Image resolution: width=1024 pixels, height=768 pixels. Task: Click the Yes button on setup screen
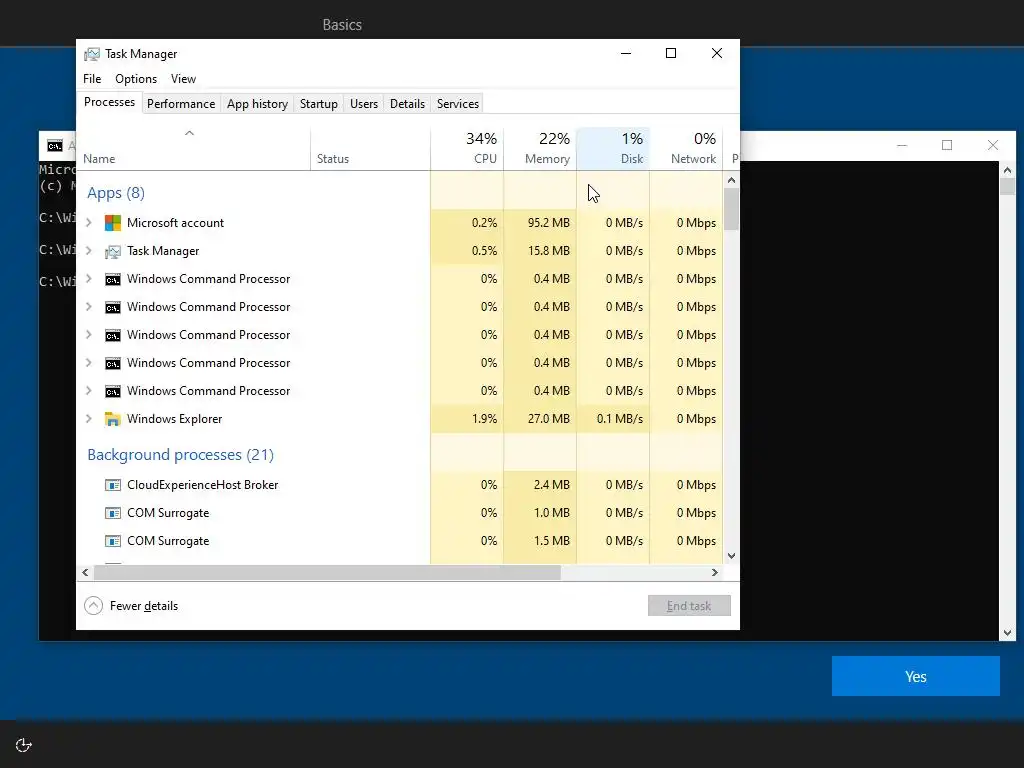(x=916, y=677)
